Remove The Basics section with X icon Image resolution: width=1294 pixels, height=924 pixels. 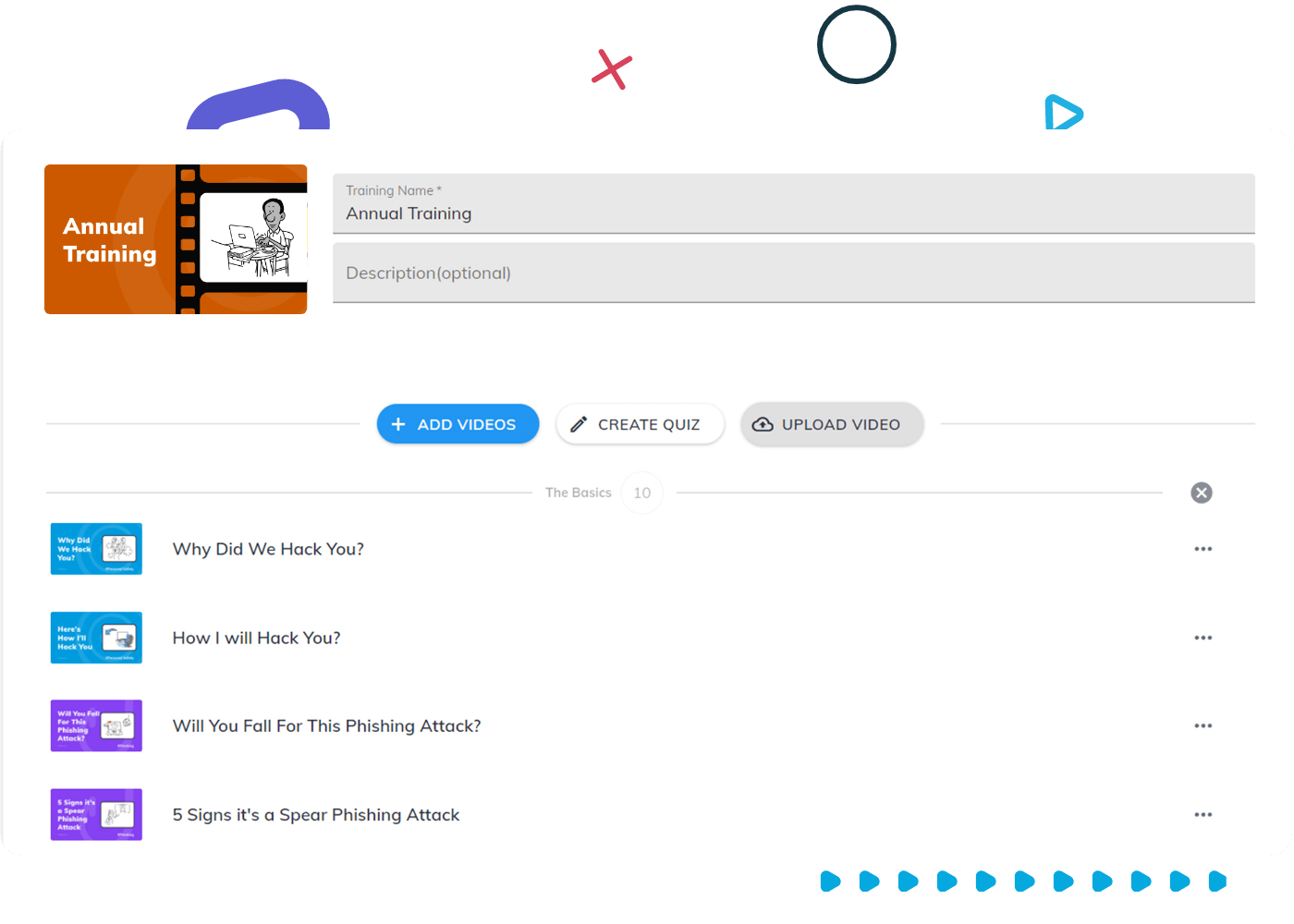[x=1202, y=492]
